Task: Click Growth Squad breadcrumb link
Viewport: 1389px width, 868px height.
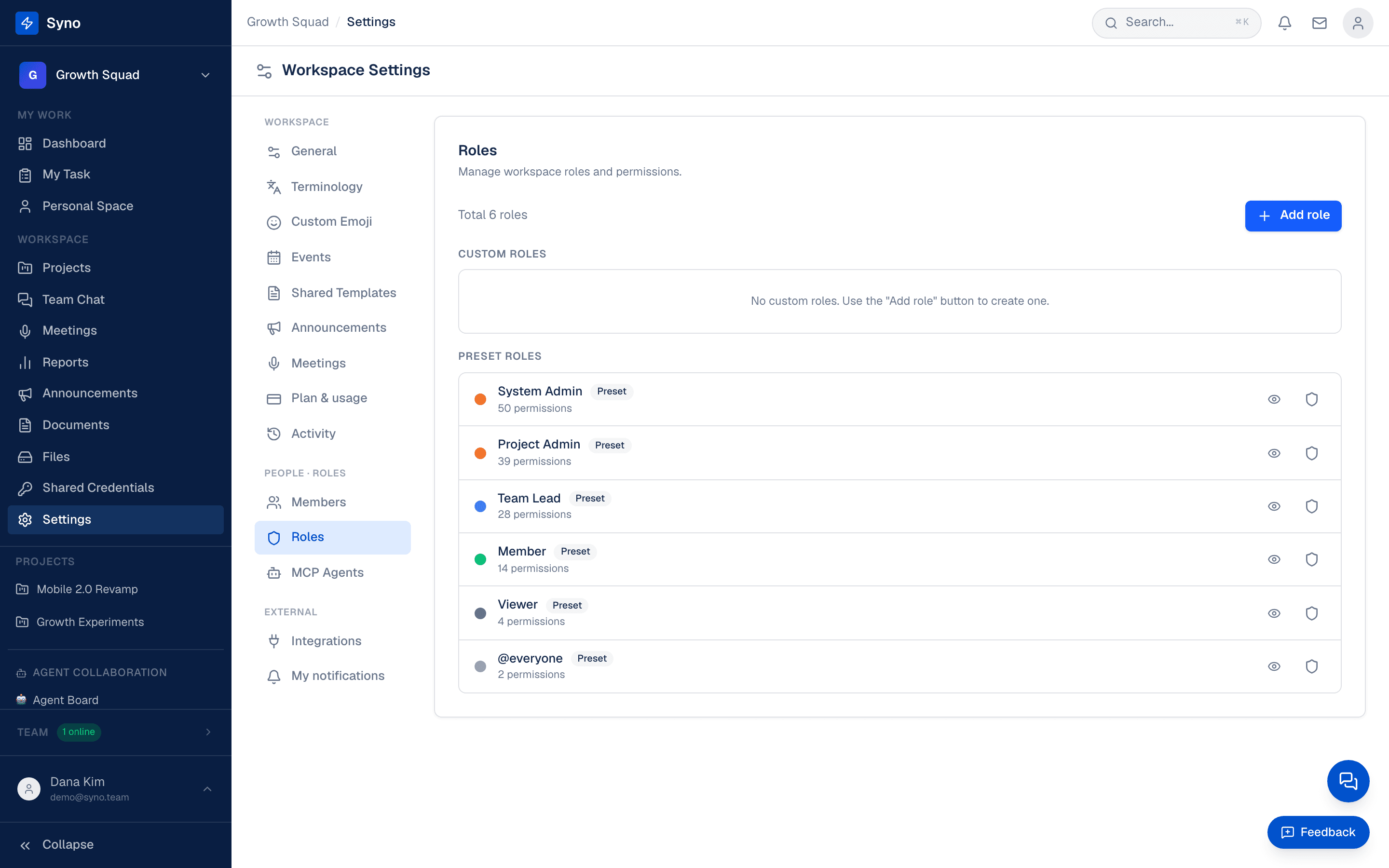Action: (287, 22)
